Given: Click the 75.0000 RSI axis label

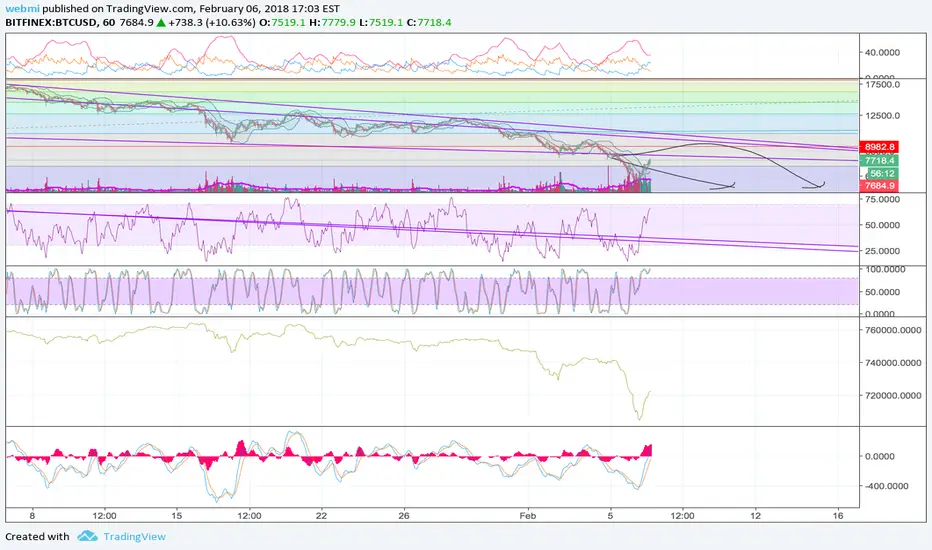Looking at the screenshot, I should [x=882, y=199].
